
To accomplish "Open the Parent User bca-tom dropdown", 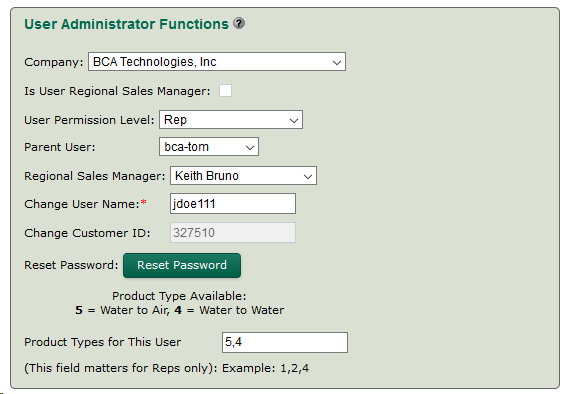I will [209, 147].
